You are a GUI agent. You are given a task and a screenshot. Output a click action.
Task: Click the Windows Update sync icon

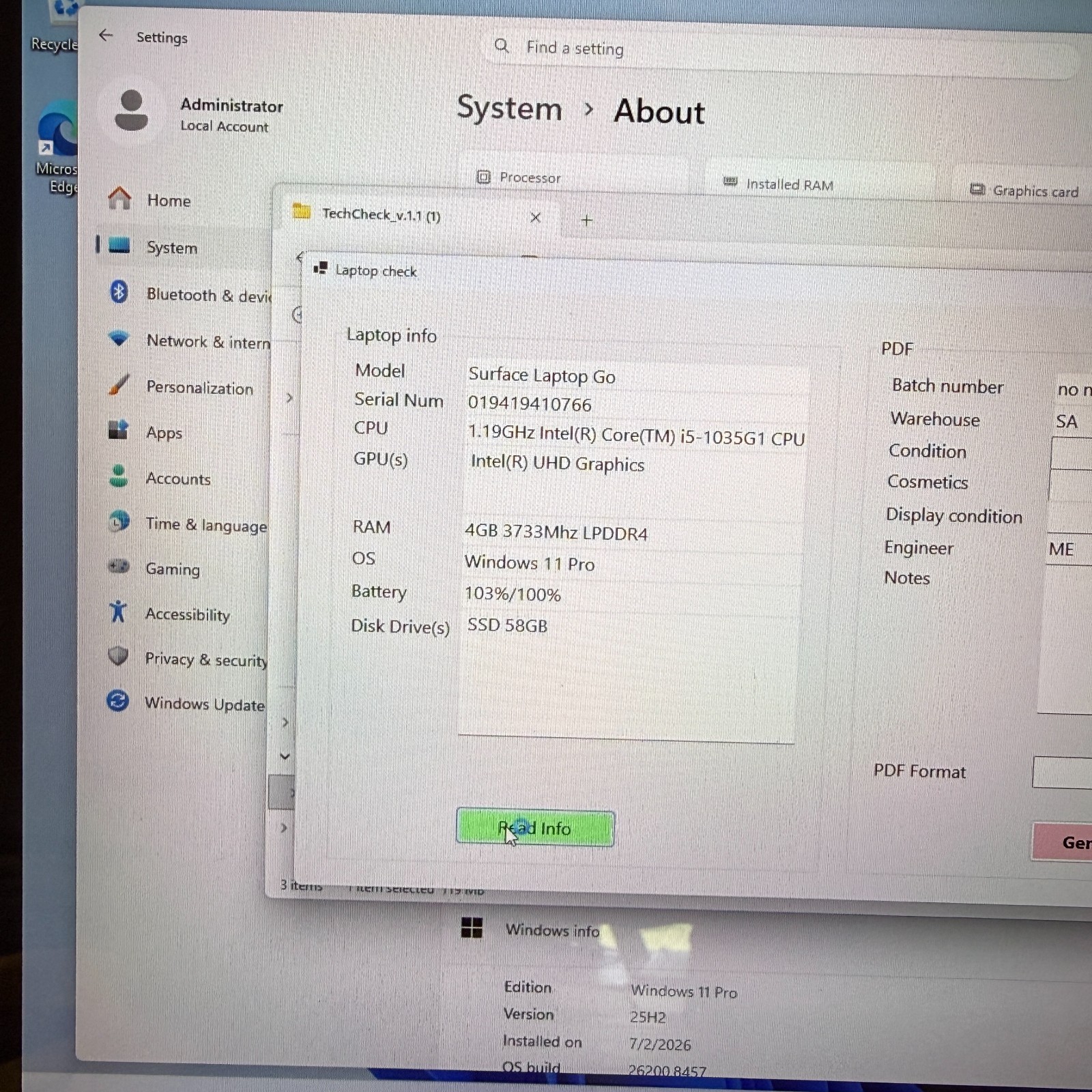[x=117, y=701]
